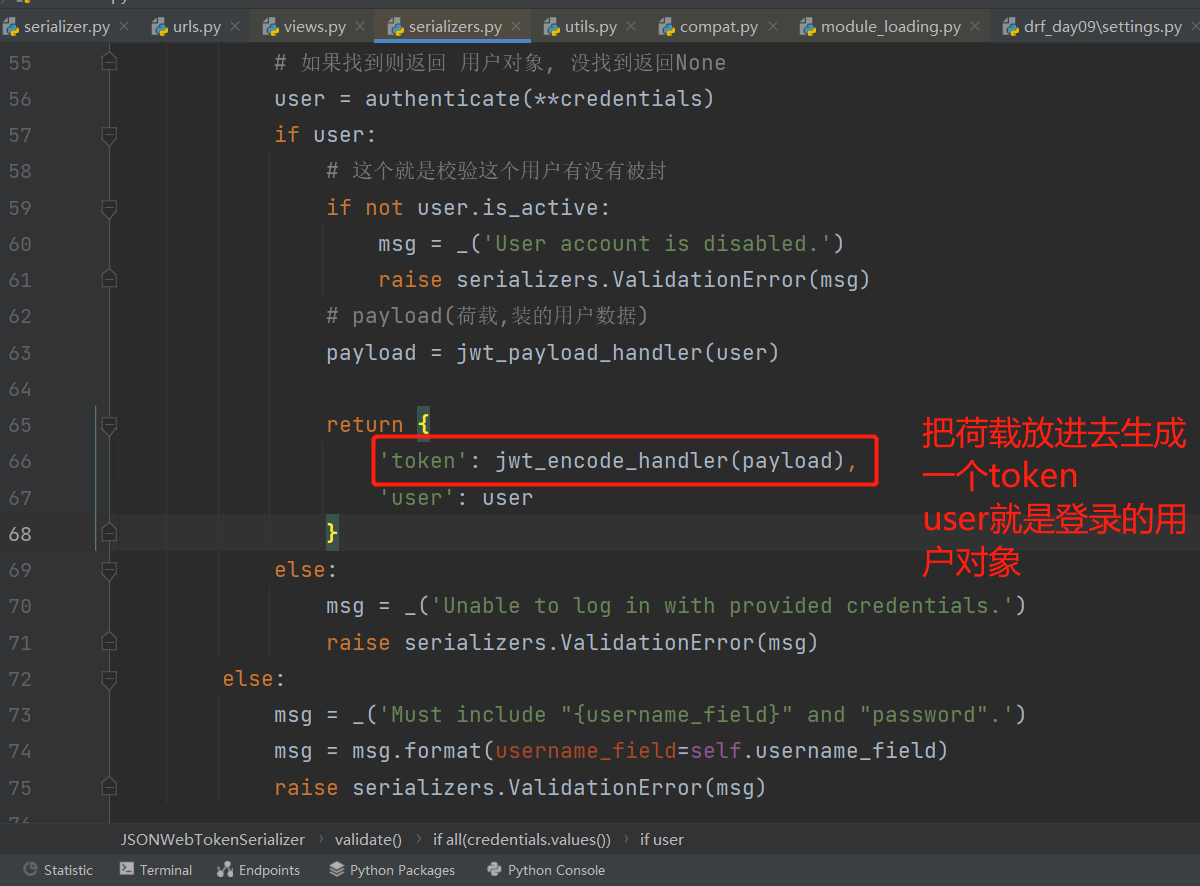Screen dimensions: 1200x886
Task: Click 'authenticate' in line 56
Action: point(443,99)
